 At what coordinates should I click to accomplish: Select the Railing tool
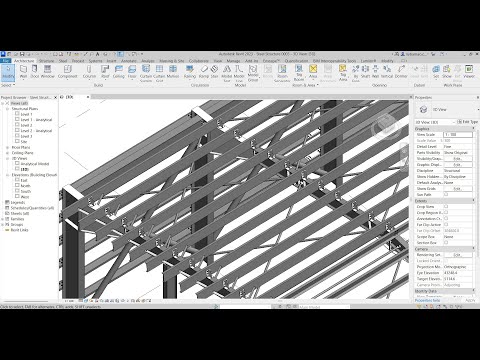coord(190,72)
